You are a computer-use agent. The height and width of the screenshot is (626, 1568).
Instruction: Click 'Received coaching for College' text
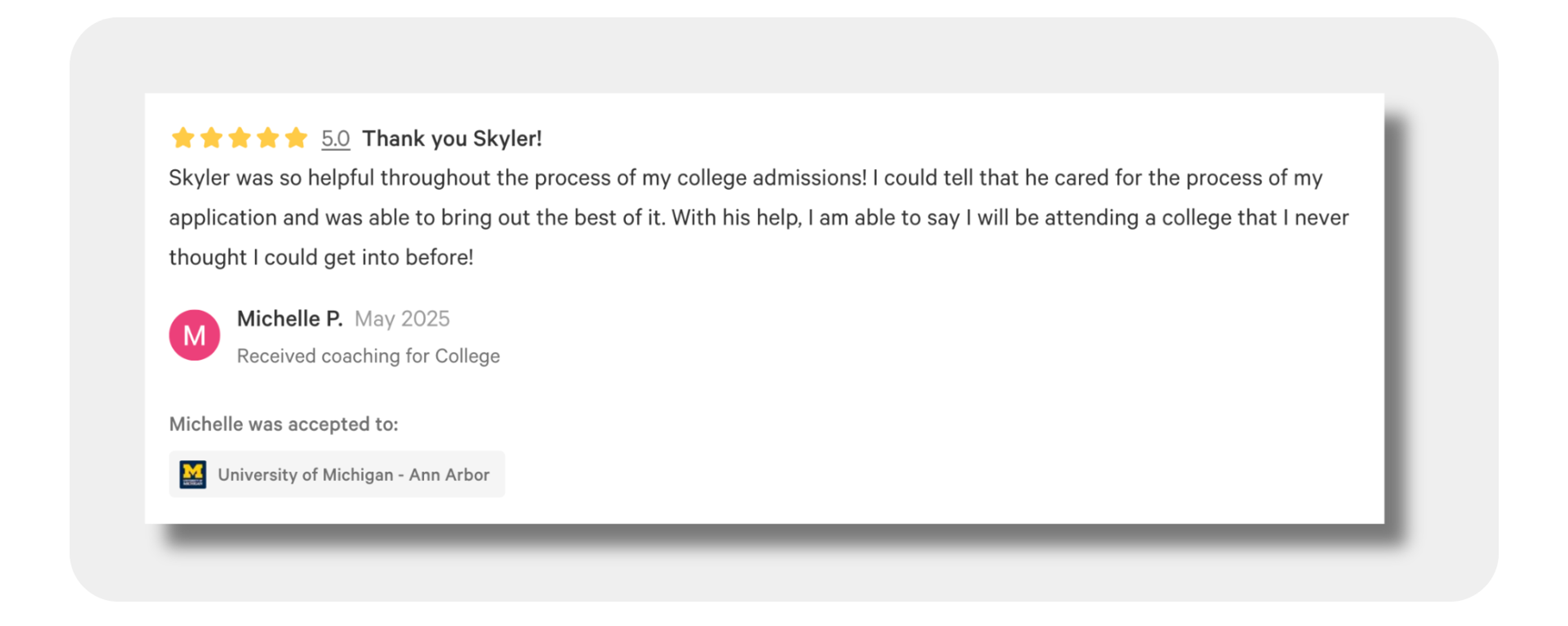368,355
